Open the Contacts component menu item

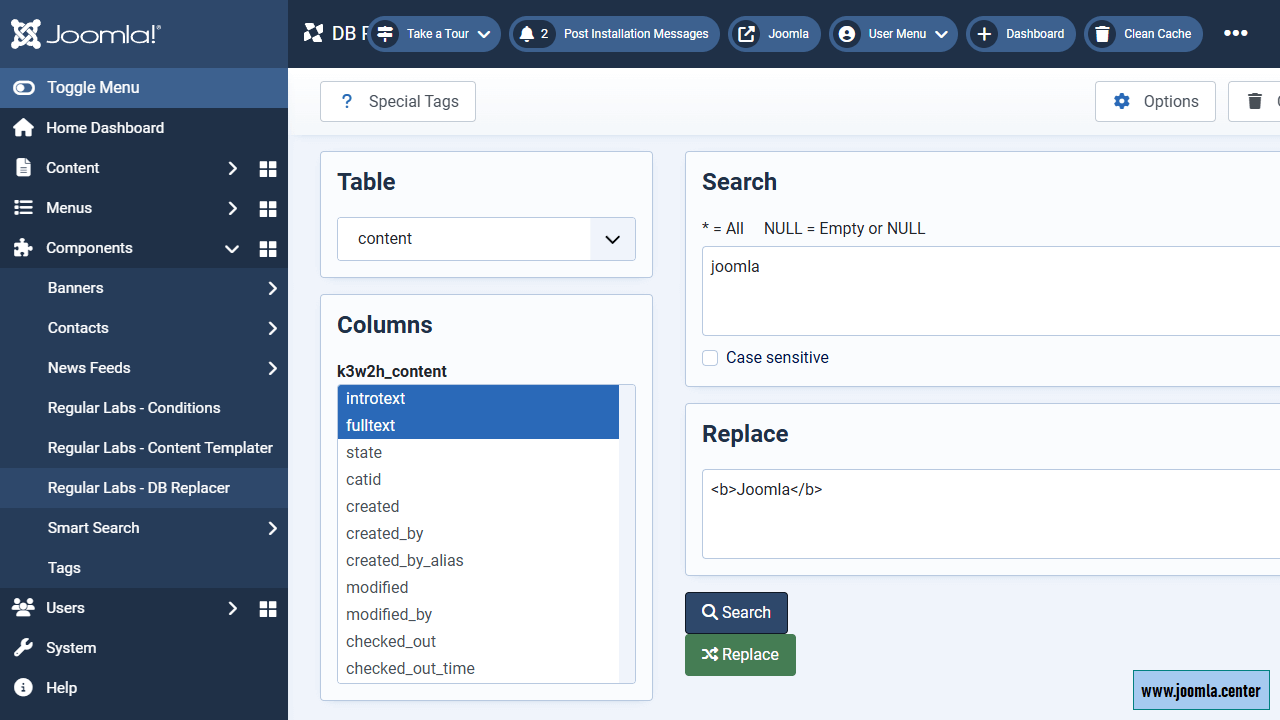(78, 328)
